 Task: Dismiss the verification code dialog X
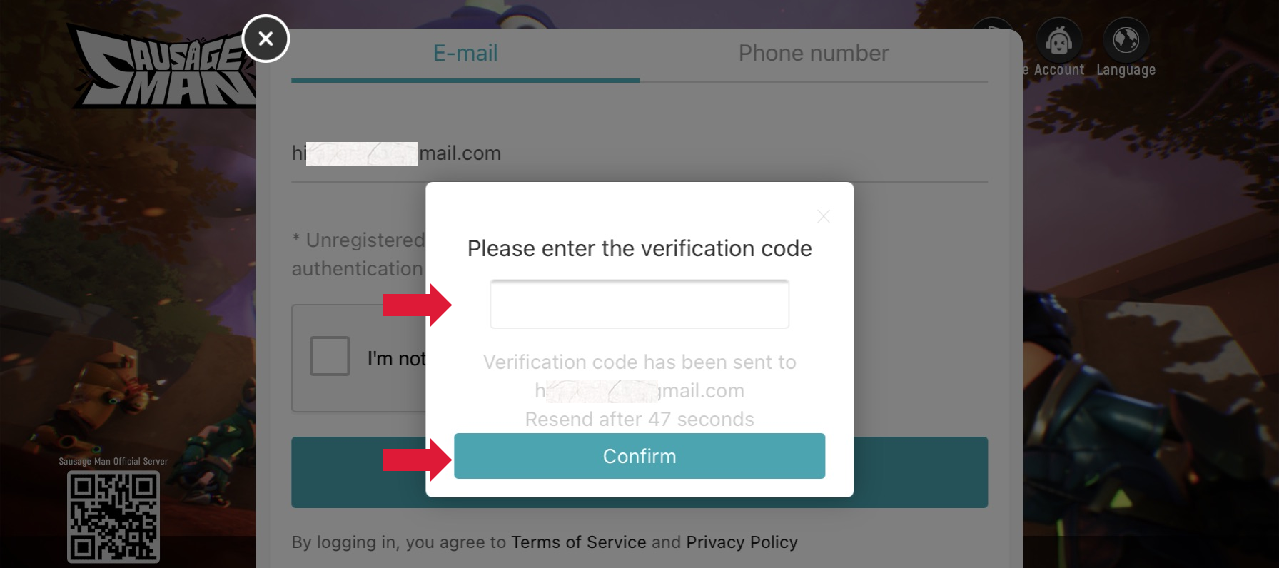(x=823, y=216)
